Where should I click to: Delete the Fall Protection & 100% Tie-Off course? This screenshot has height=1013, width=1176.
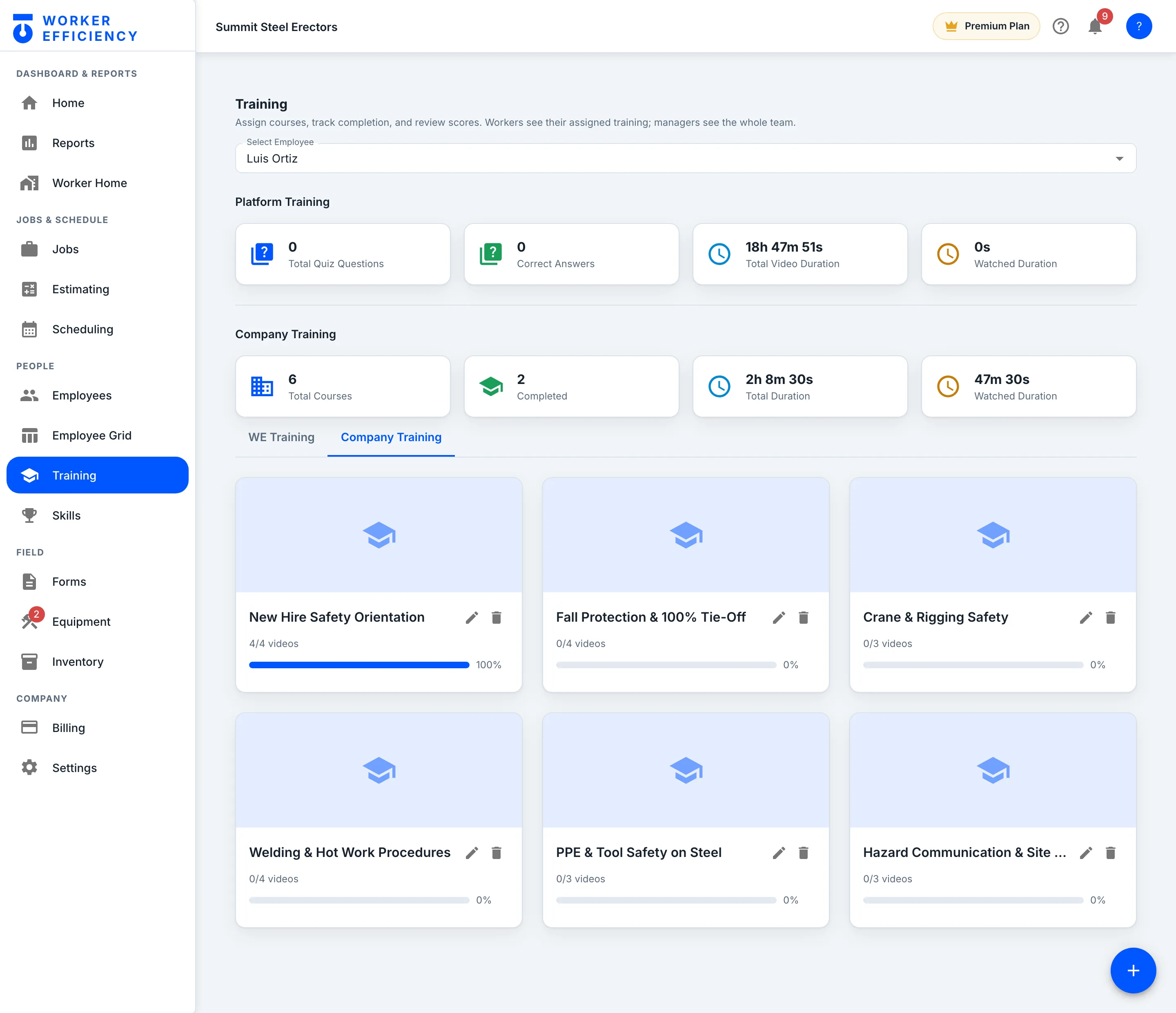(804, 617)
